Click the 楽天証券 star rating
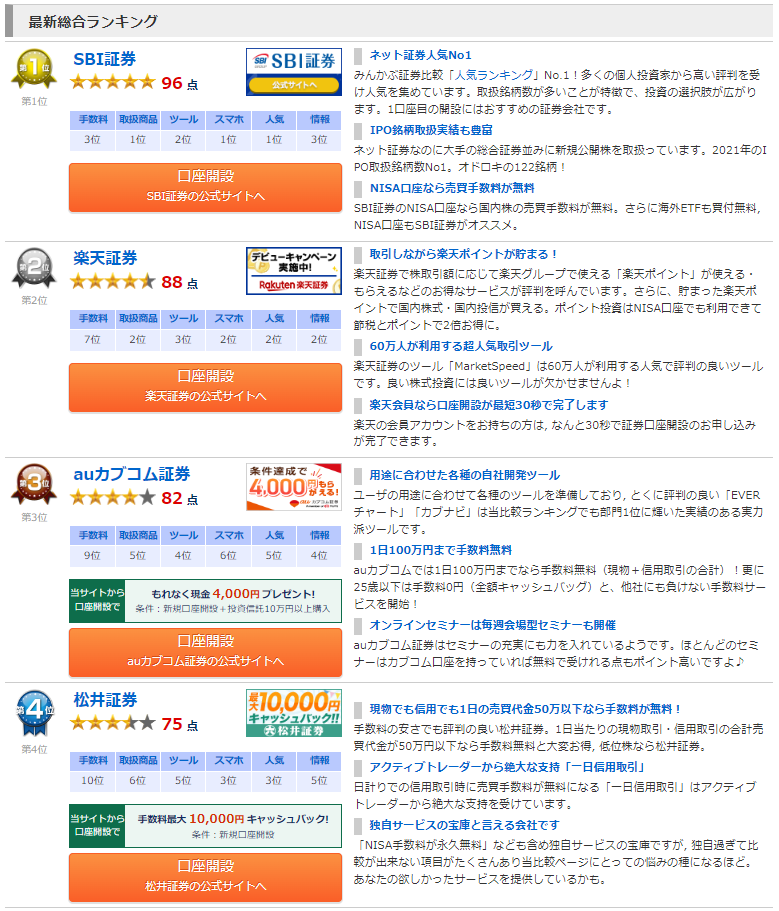Image resolution: width=779 pixels, height=911 pixels. coord(113,282)
